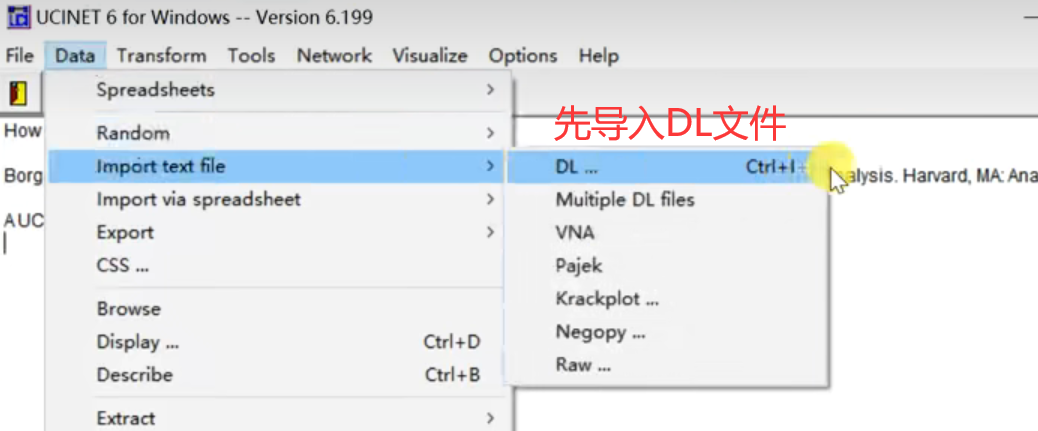Open the Tools menu

point(252,56)
